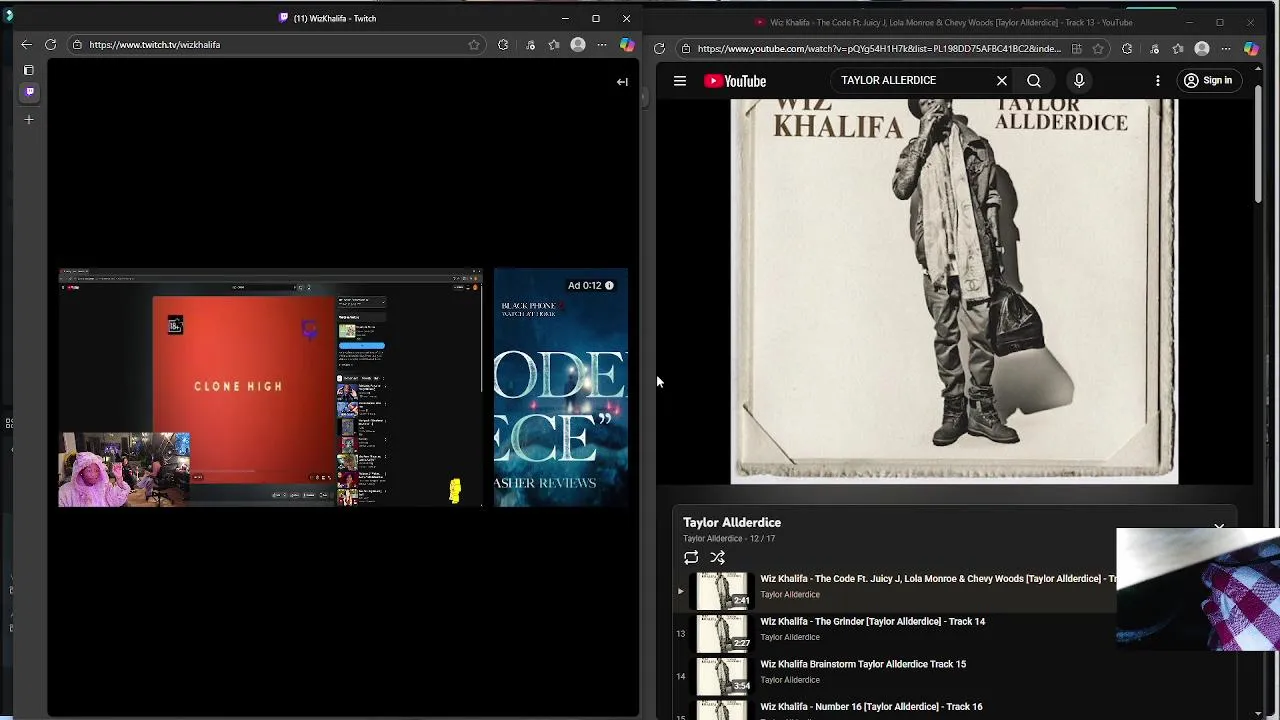The width and height of the screenshot is (1280, 720).
Task: Play Brainstorm Track 15
Action: point(863,664)
